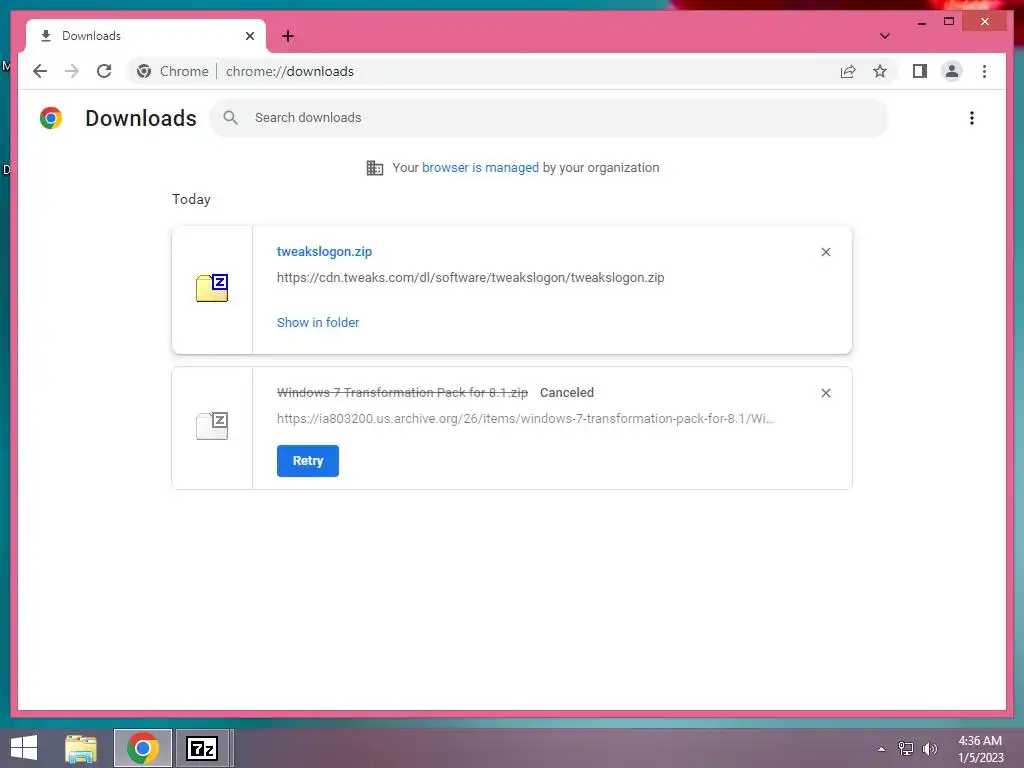Click the volume speaker tray icon
The width and height of the screenshot is (1024, 768).
[x=929, y=749]
